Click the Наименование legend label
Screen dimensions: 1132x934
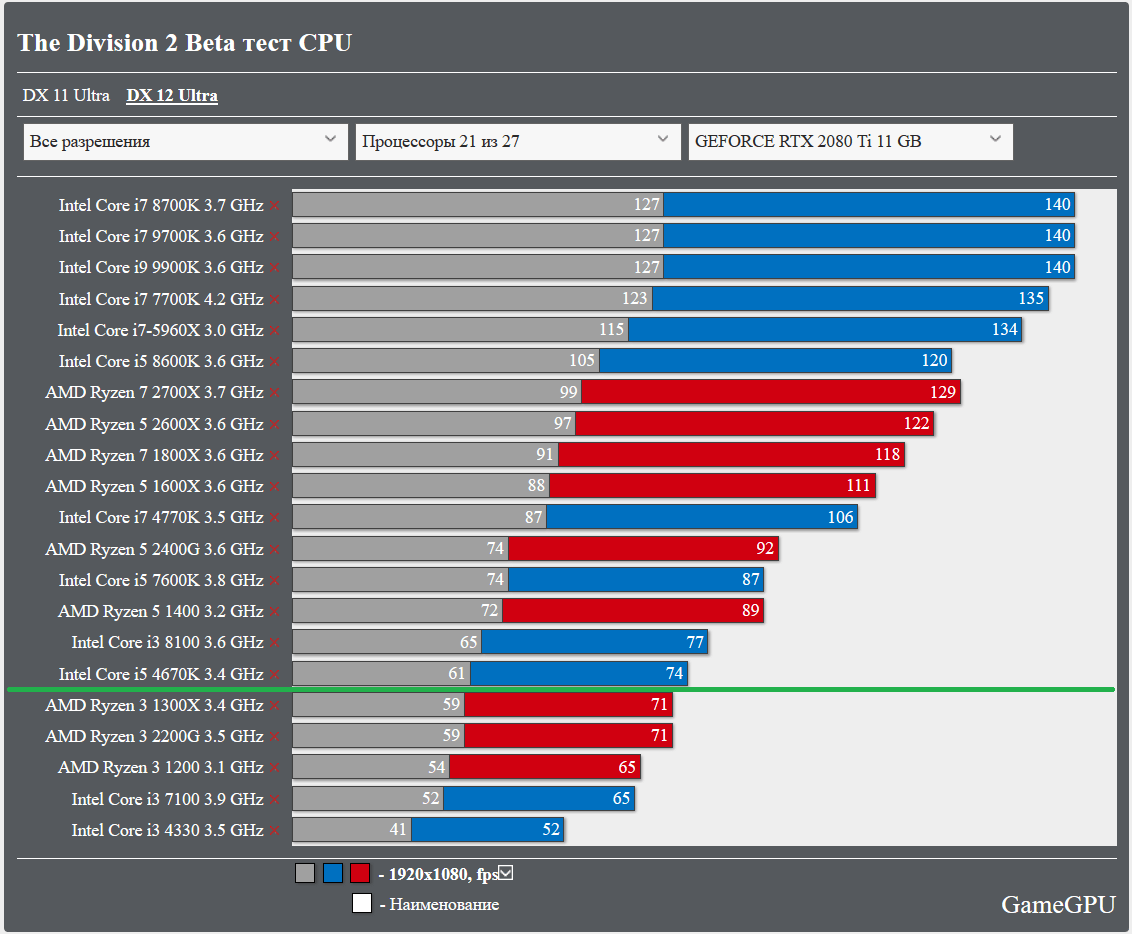[x=444, y=904]
